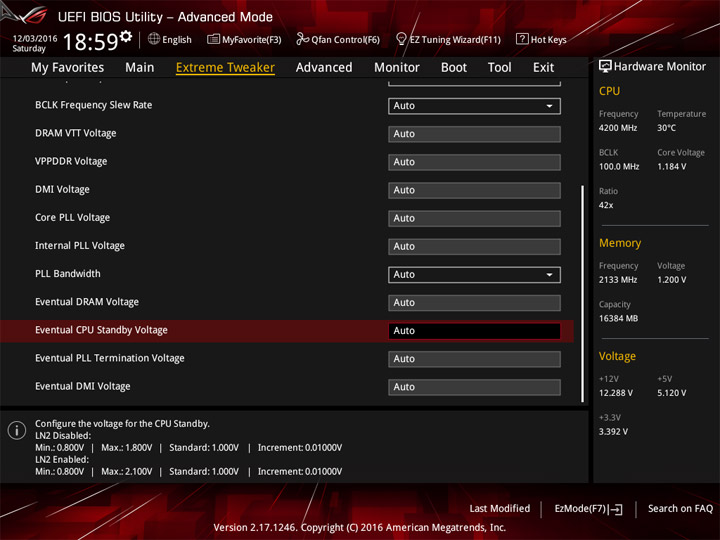The width and height of the screenshot is (720, 540).
Task: Switch to the Boot tab
Action: point(454,68)
